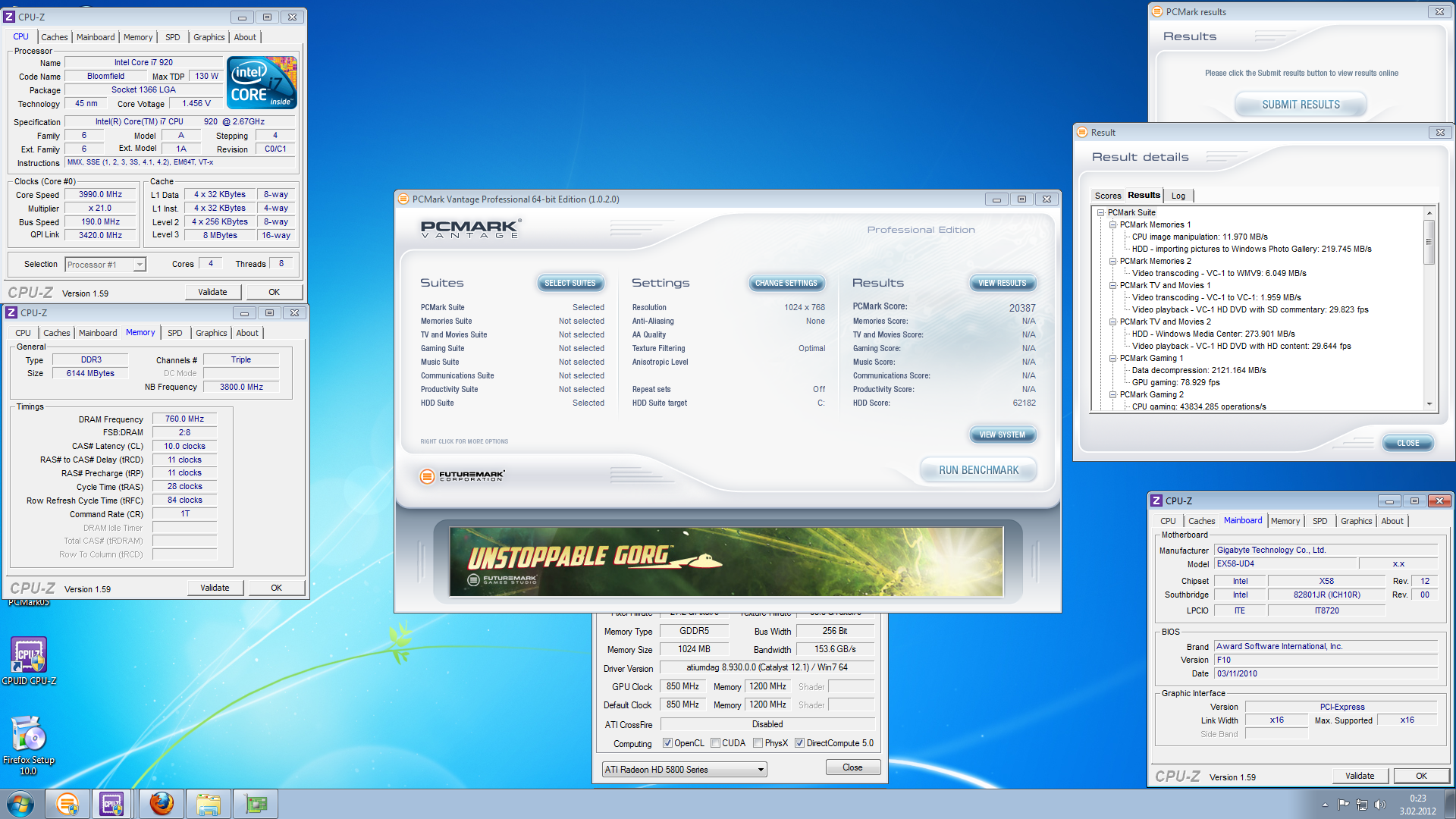Click the Unstoppable Gorg banner
Viewport: 1456px width, 819px height.
coord(726,561)
